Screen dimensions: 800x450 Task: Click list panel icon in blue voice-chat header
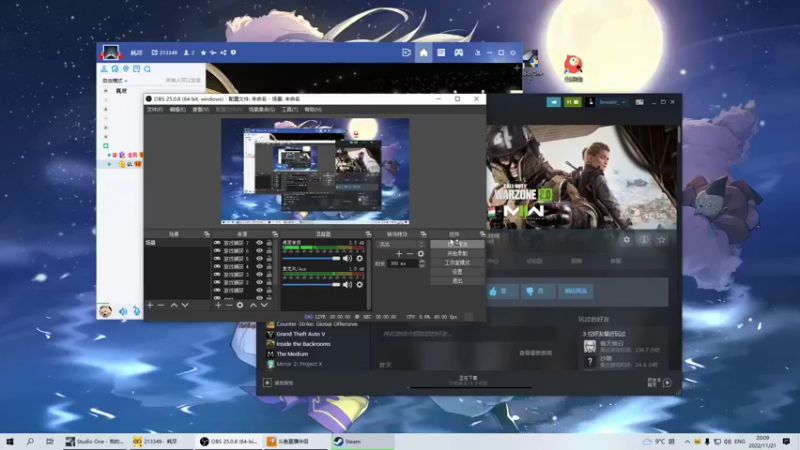click(441, 53)
